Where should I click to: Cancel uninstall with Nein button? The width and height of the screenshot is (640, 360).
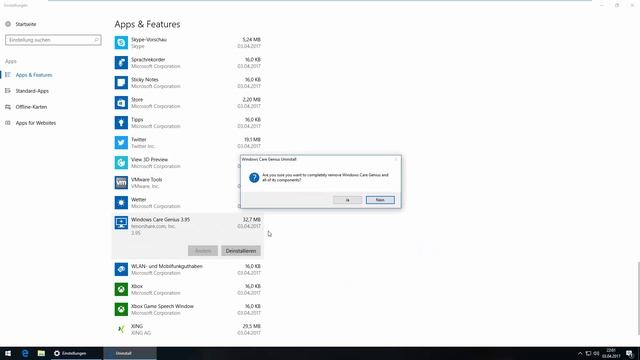tap(380, 200)
